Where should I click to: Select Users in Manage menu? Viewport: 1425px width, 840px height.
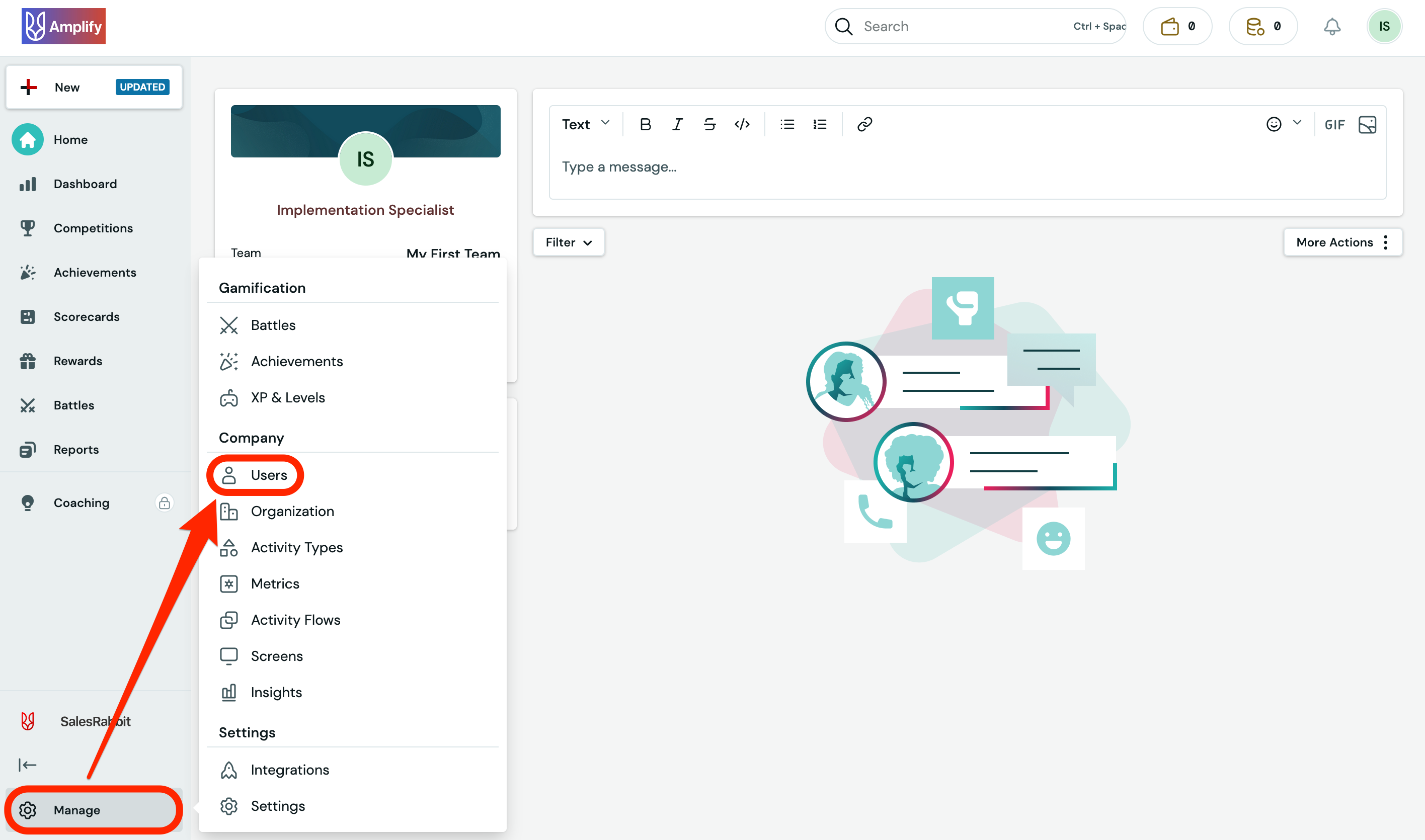pyautogui.click(x=268, y=475)
